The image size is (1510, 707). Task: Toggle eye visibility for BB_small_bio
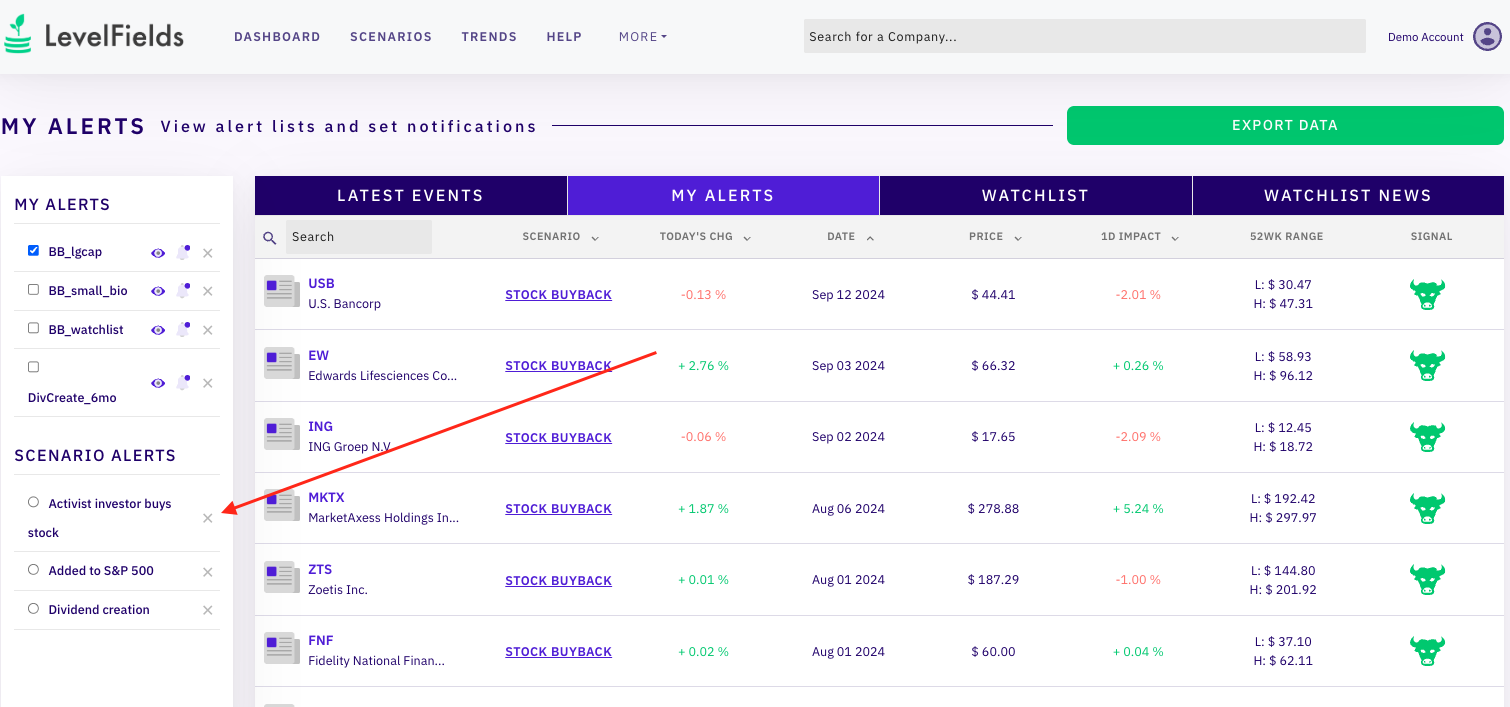click(158, 291)
